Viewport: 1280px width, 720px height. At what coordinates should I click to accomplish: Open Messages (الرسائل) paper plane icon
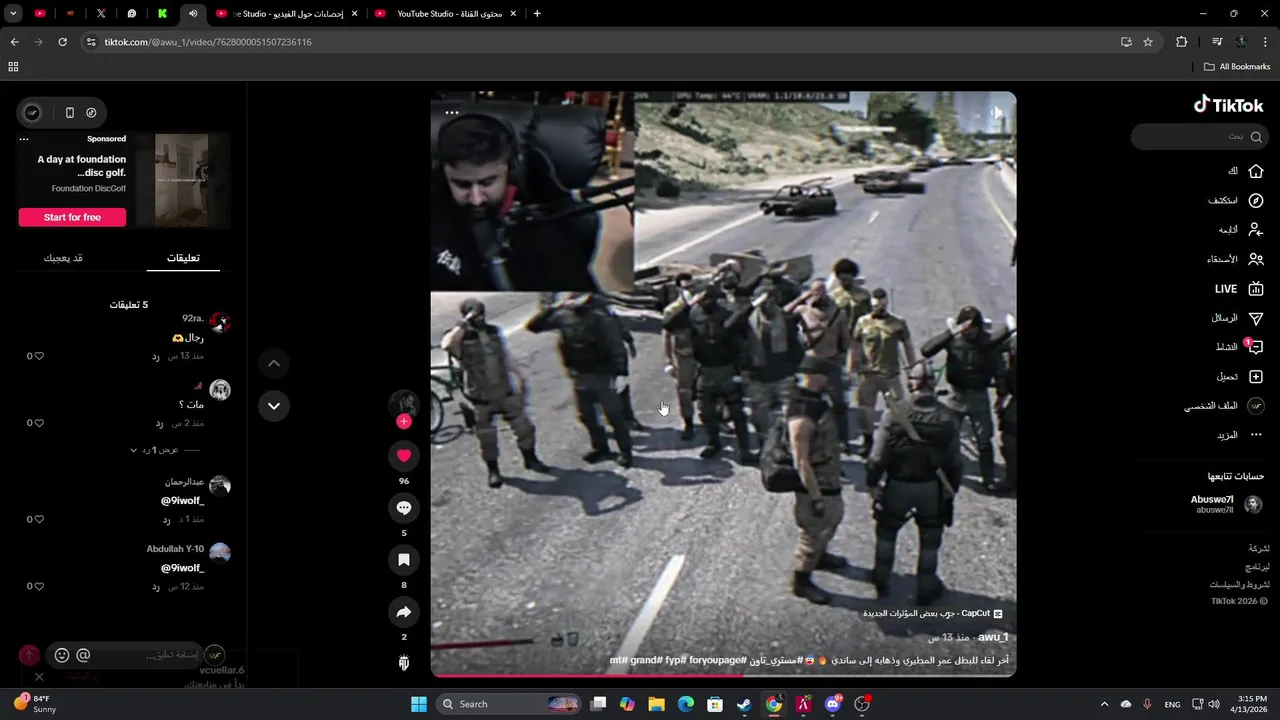(1256, 318)
